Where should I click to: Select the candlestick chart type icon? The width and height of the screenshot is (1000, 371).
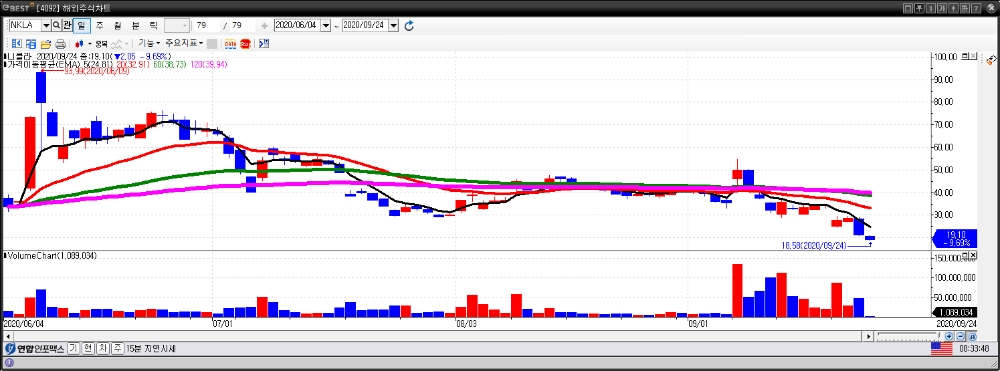80,44
